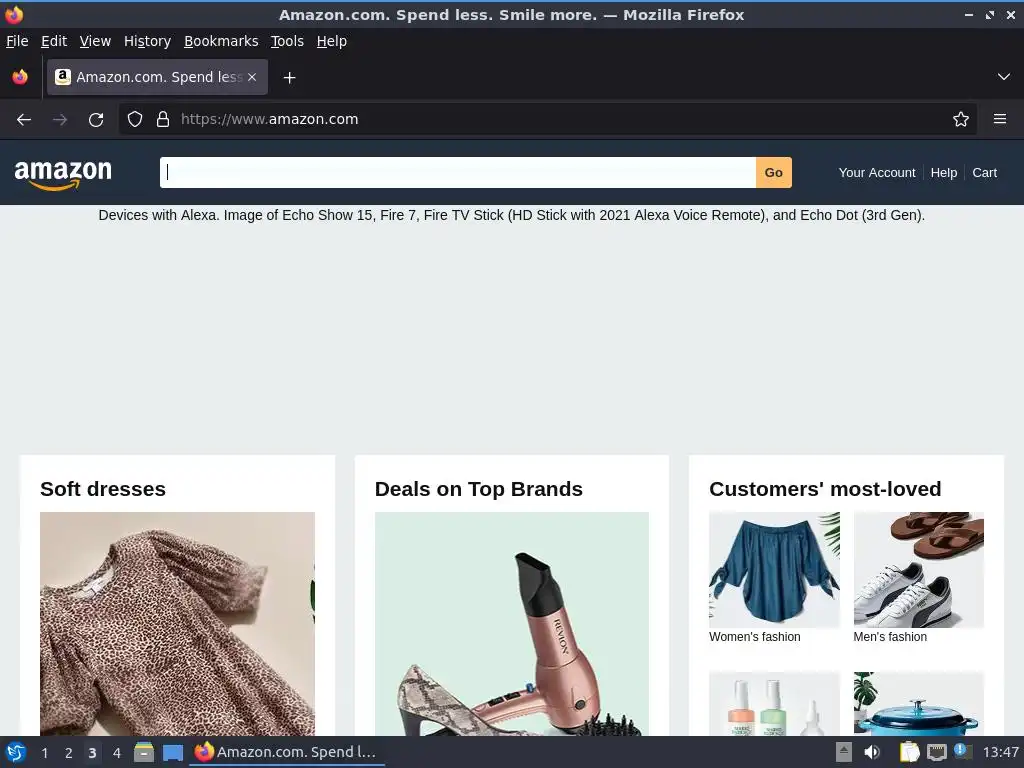
Task: Open the file manager taskbar icon
Action: point(144,752)
